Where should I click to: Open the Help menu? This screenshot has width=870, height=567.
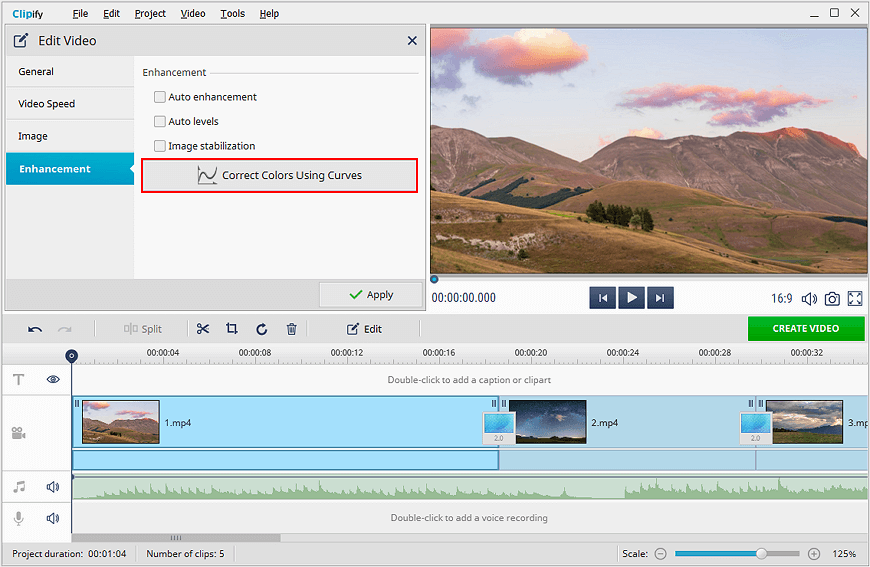[x=269, y=13]
